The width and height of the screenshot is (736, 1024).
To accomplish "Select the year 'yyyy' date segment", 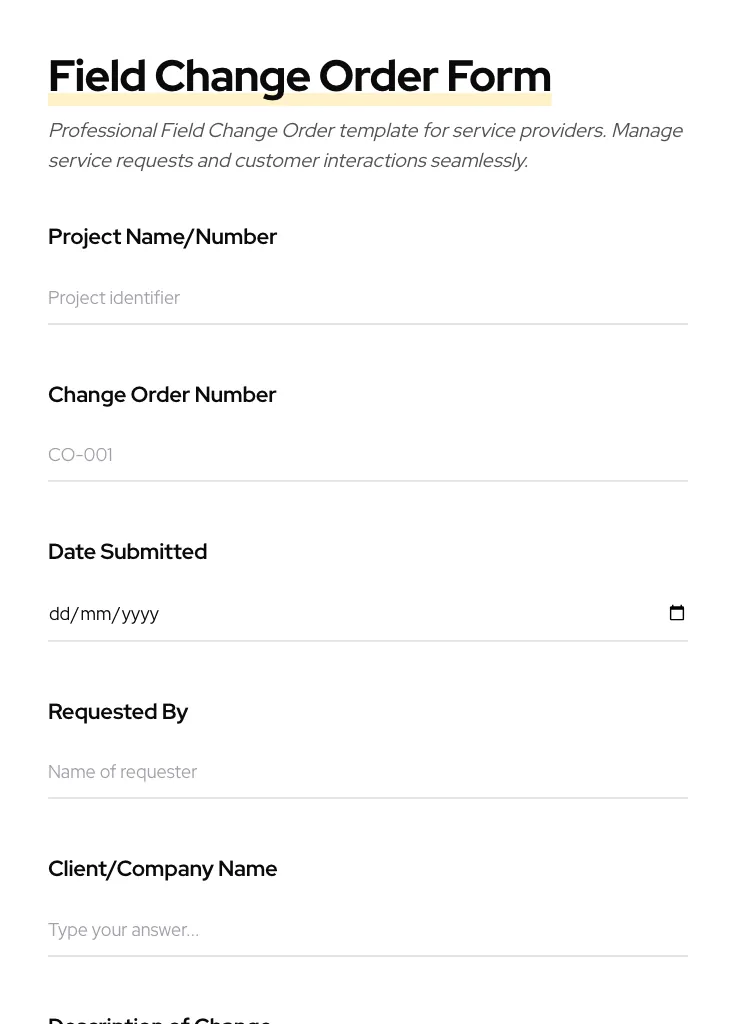I will pos(140,614).
